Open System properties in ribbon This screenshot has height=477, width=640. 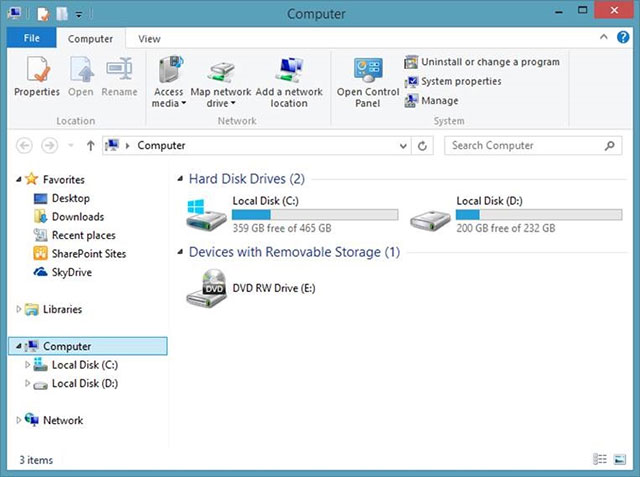tap(453, 81)
